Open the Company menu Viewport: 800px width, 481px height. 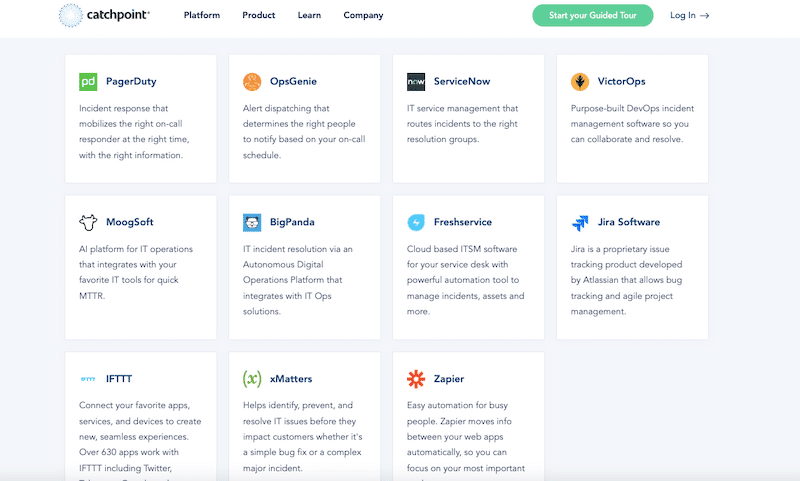click(x=363, y=15)
